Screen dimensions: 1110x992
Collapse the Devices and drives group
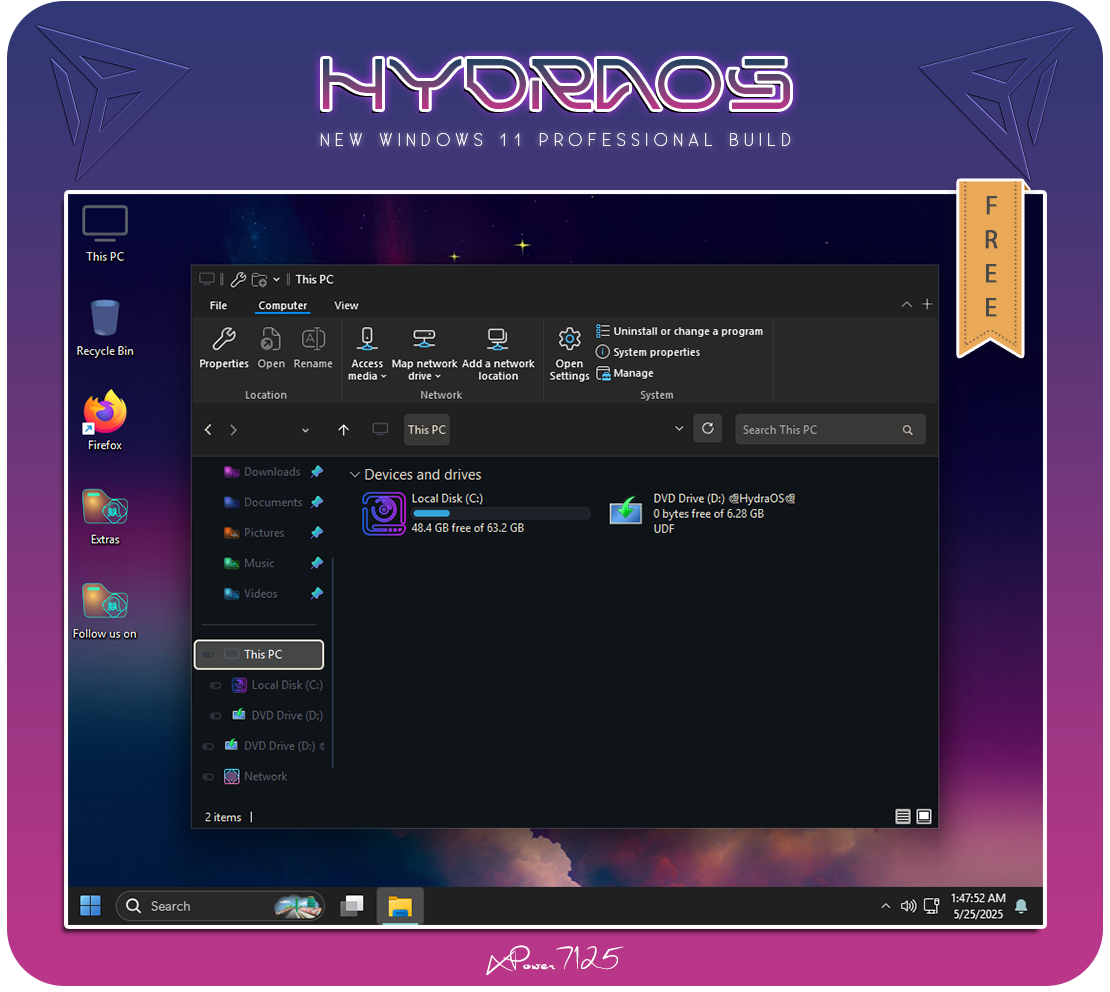[355, 474]
